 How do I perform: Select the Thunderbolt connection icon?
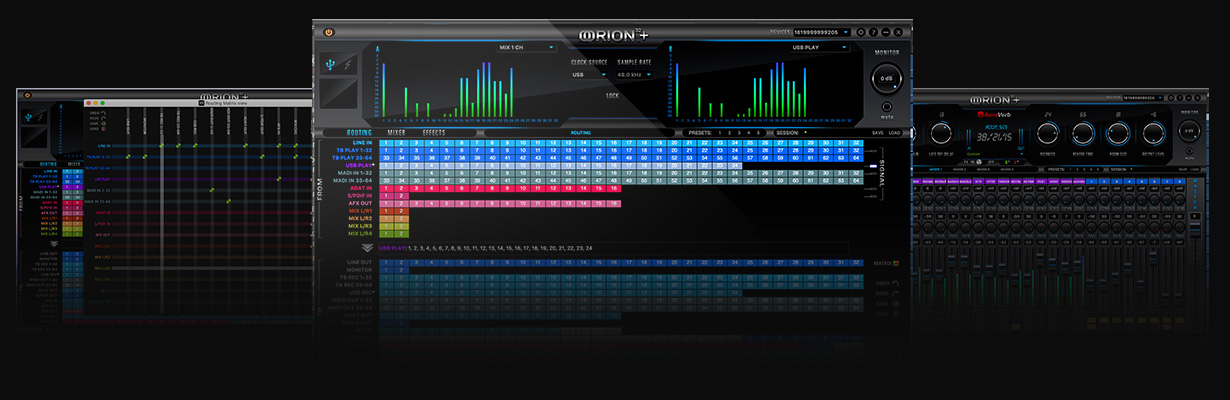[347, 62]
